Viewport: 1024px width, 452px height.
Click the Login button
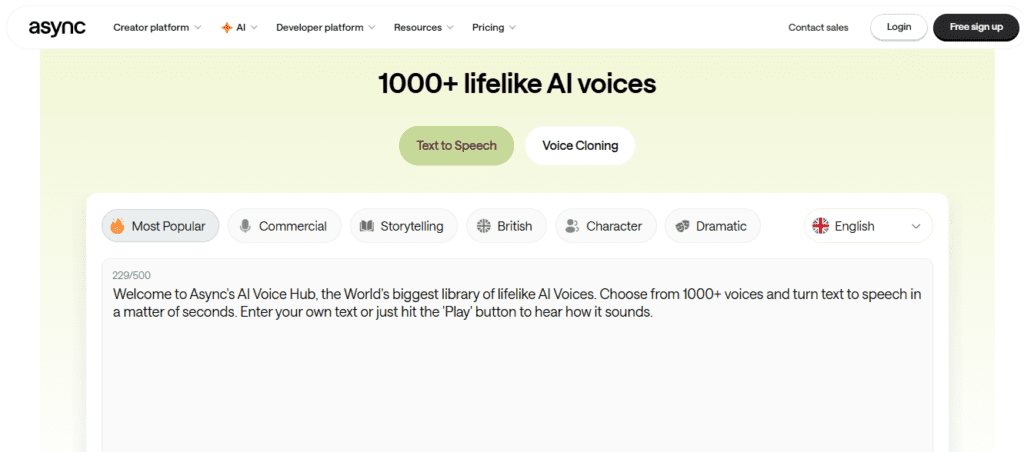click(898, 27)
